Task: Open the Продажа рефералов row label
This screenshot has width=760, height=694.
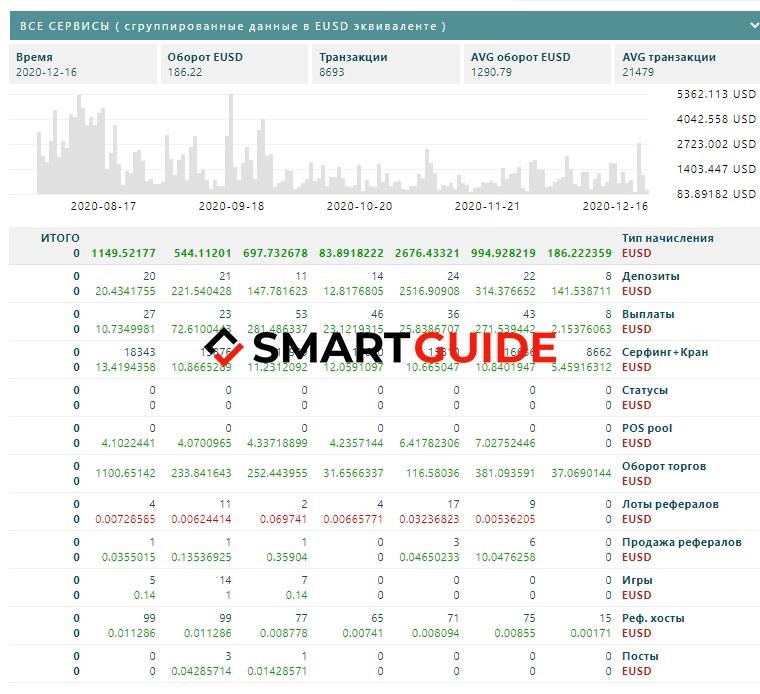Action: [681, 542]
